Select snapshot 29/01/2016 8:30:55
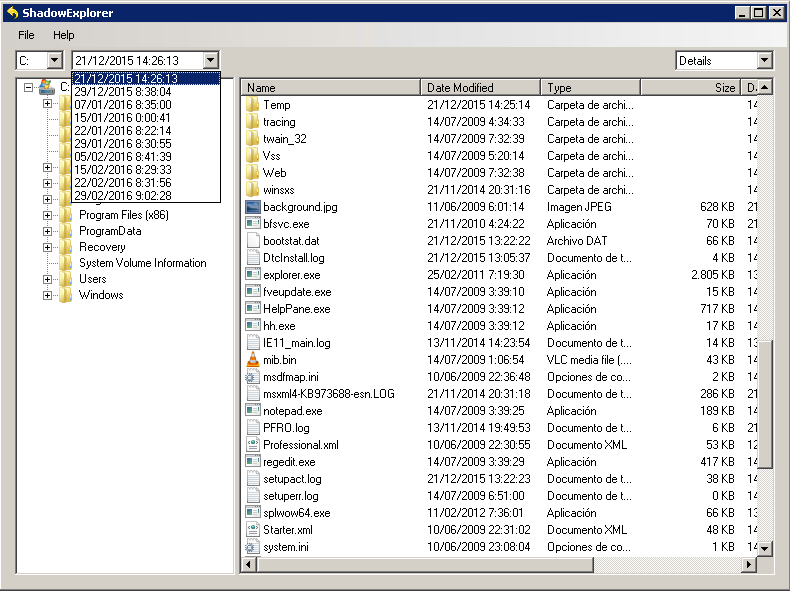This screenshot has width=790, height=591. tap(146, 144)
